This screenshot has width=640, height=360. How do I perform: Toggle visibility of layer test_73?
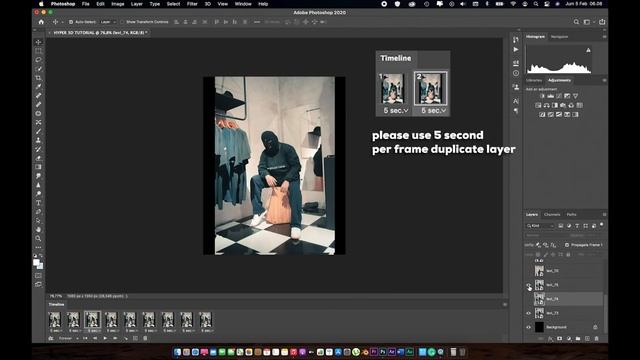(529, 313)
